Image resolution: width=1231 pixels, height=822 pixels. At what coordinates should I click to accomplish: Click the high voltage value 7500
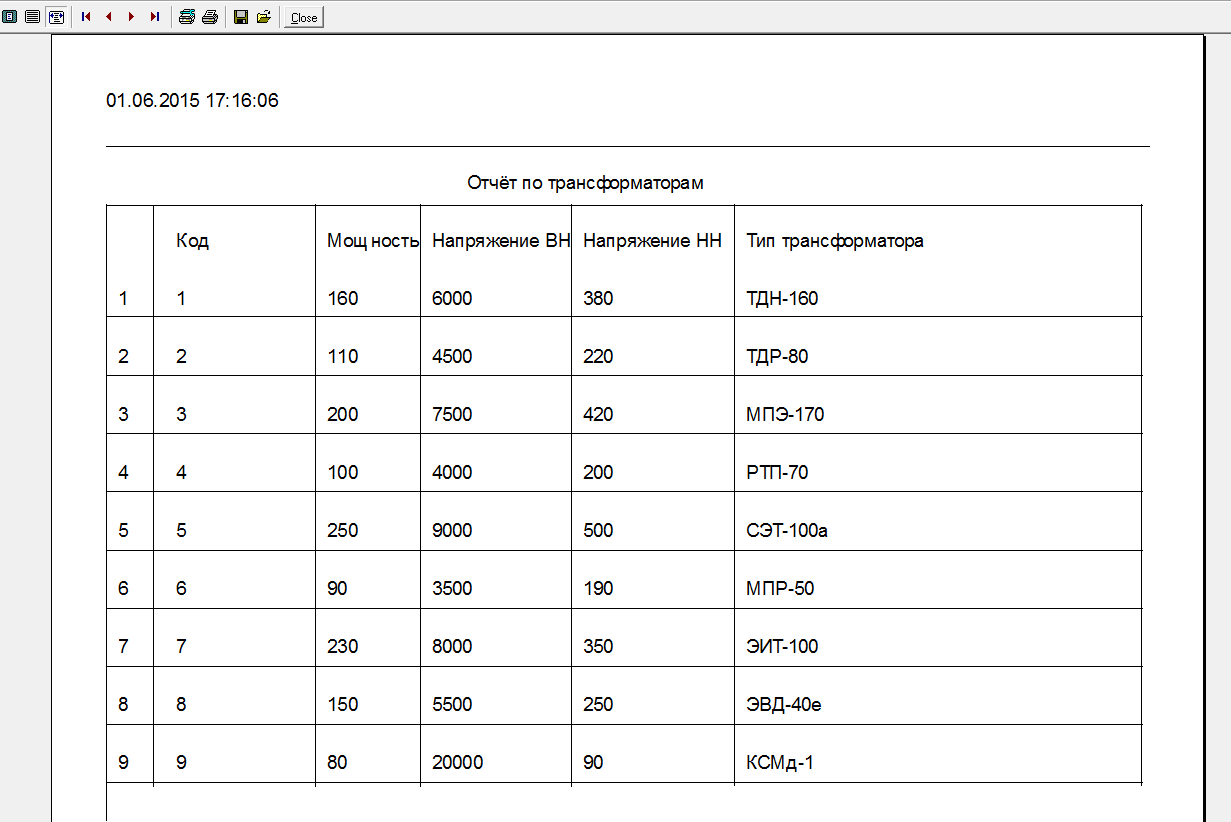point(452,414)
